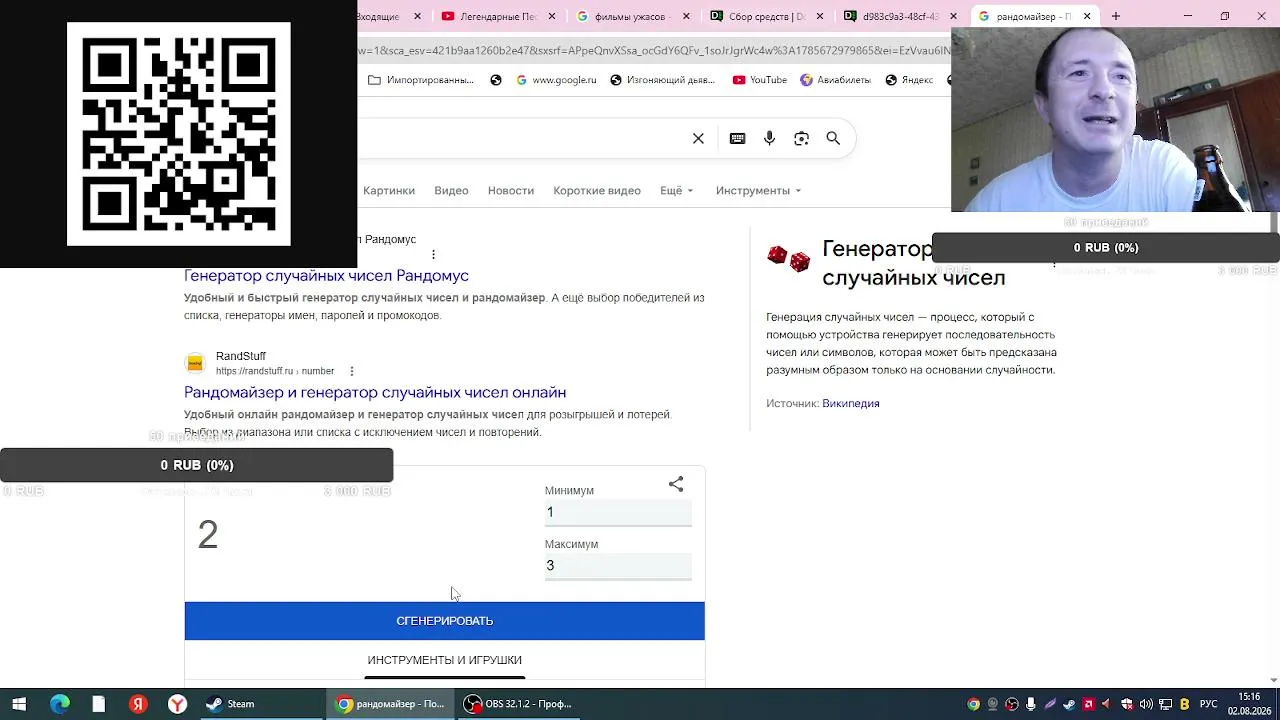Click the volume icon in the tray
1280x720 pixels.
[x=1146, y=704]
